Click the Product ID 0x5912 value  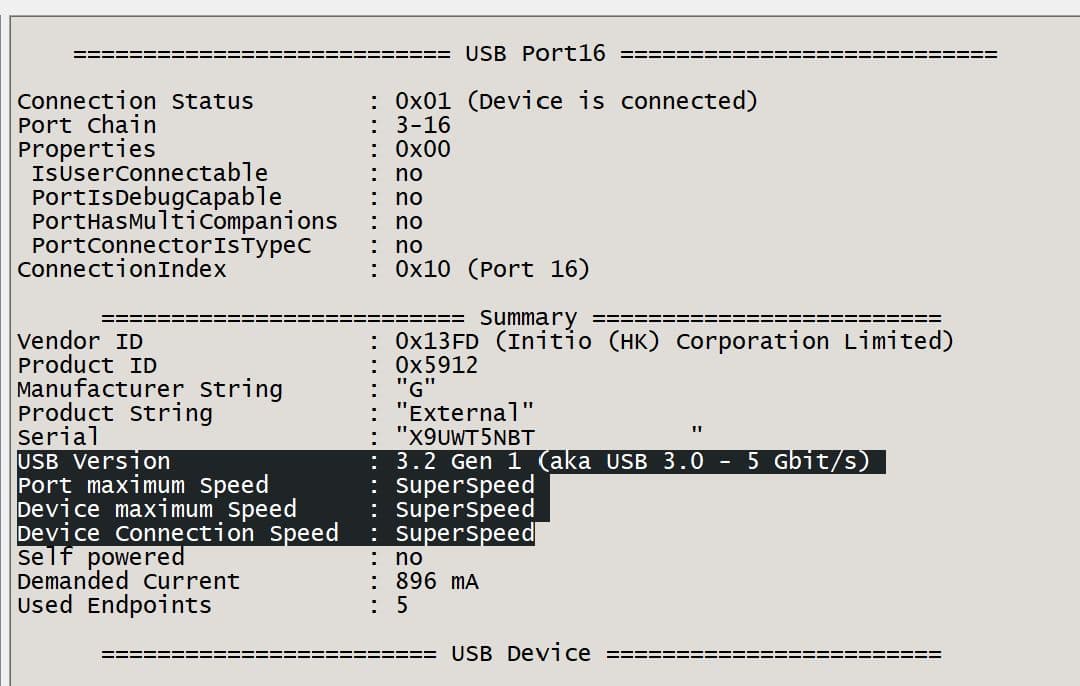[436, 365]
